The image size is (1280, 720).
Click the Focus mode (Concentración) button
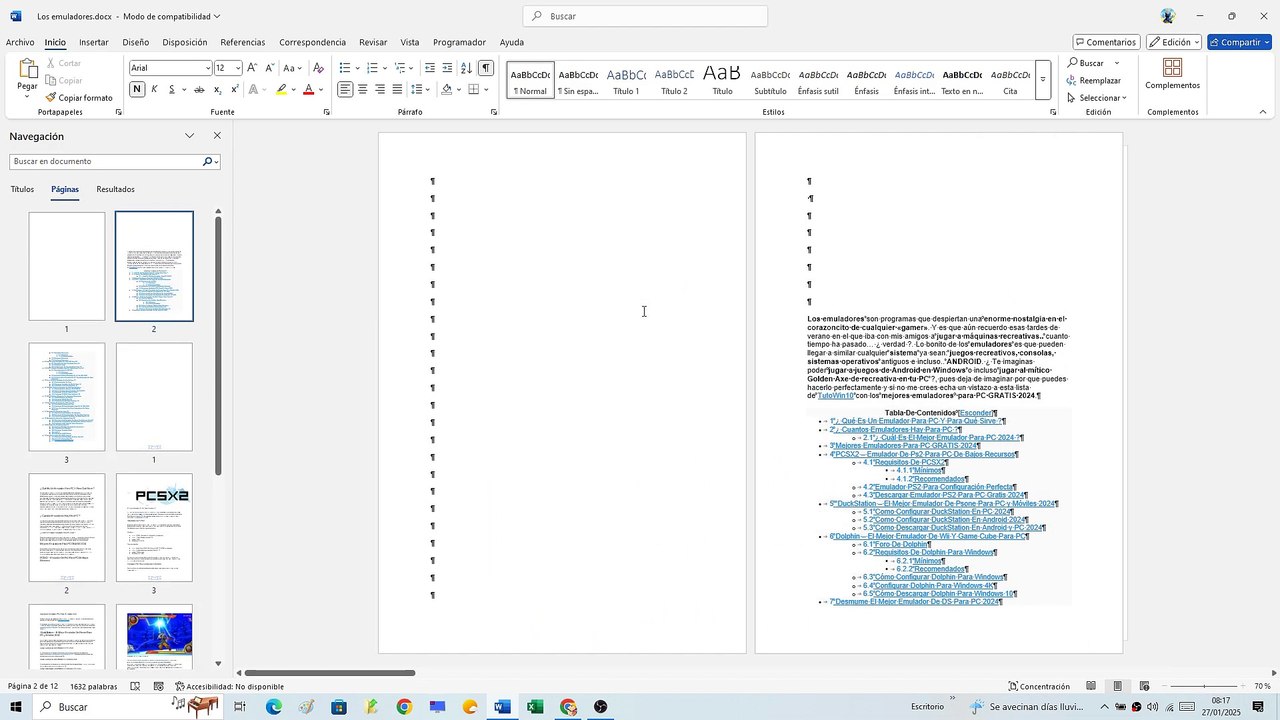pyautogui.click(x=1039, y=686)
